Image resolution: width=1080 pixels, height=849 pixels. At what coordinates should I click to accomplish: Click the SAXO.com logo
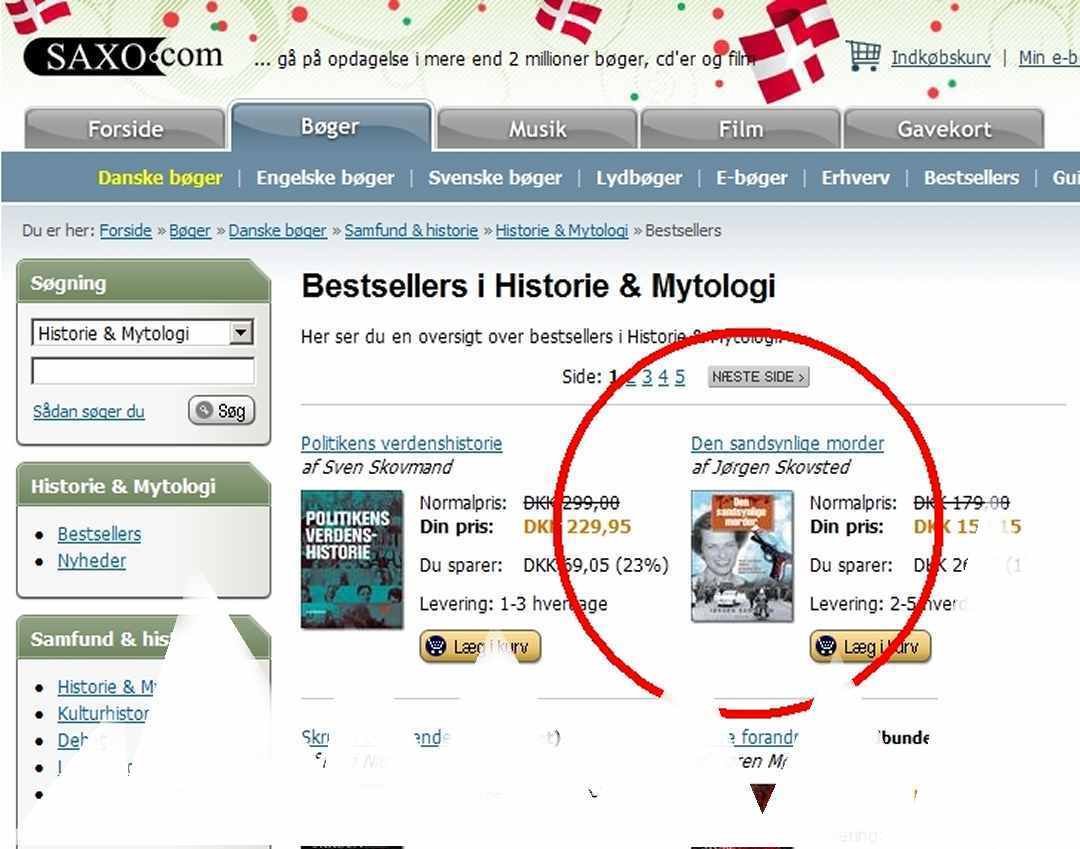tap(124, 56)
